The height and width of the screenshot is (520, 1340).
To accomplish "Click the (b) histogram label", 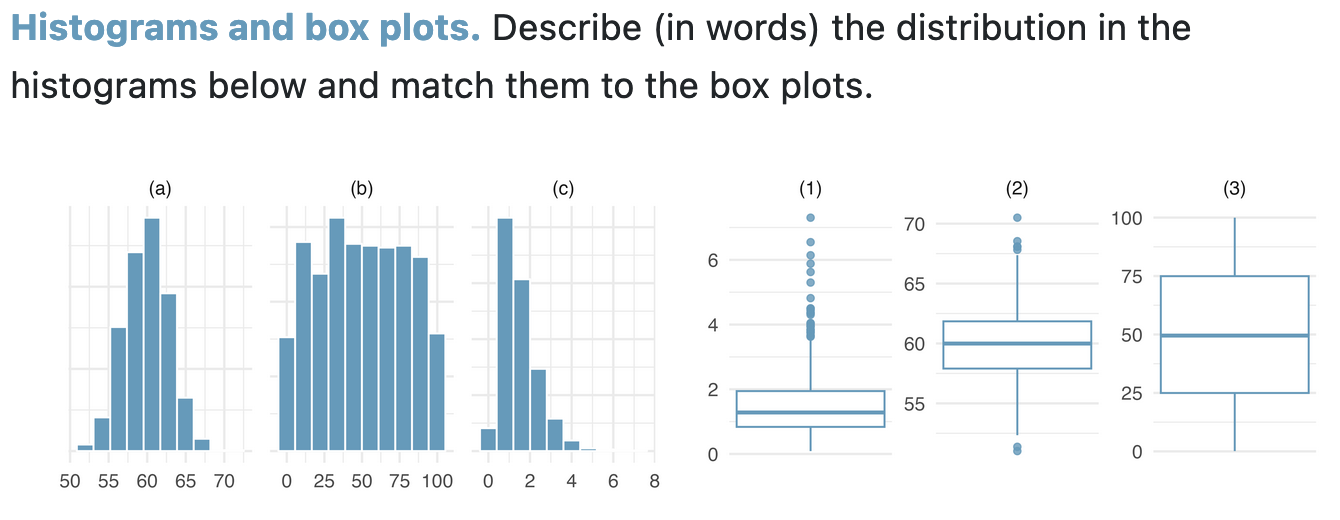I will (362, 188).
